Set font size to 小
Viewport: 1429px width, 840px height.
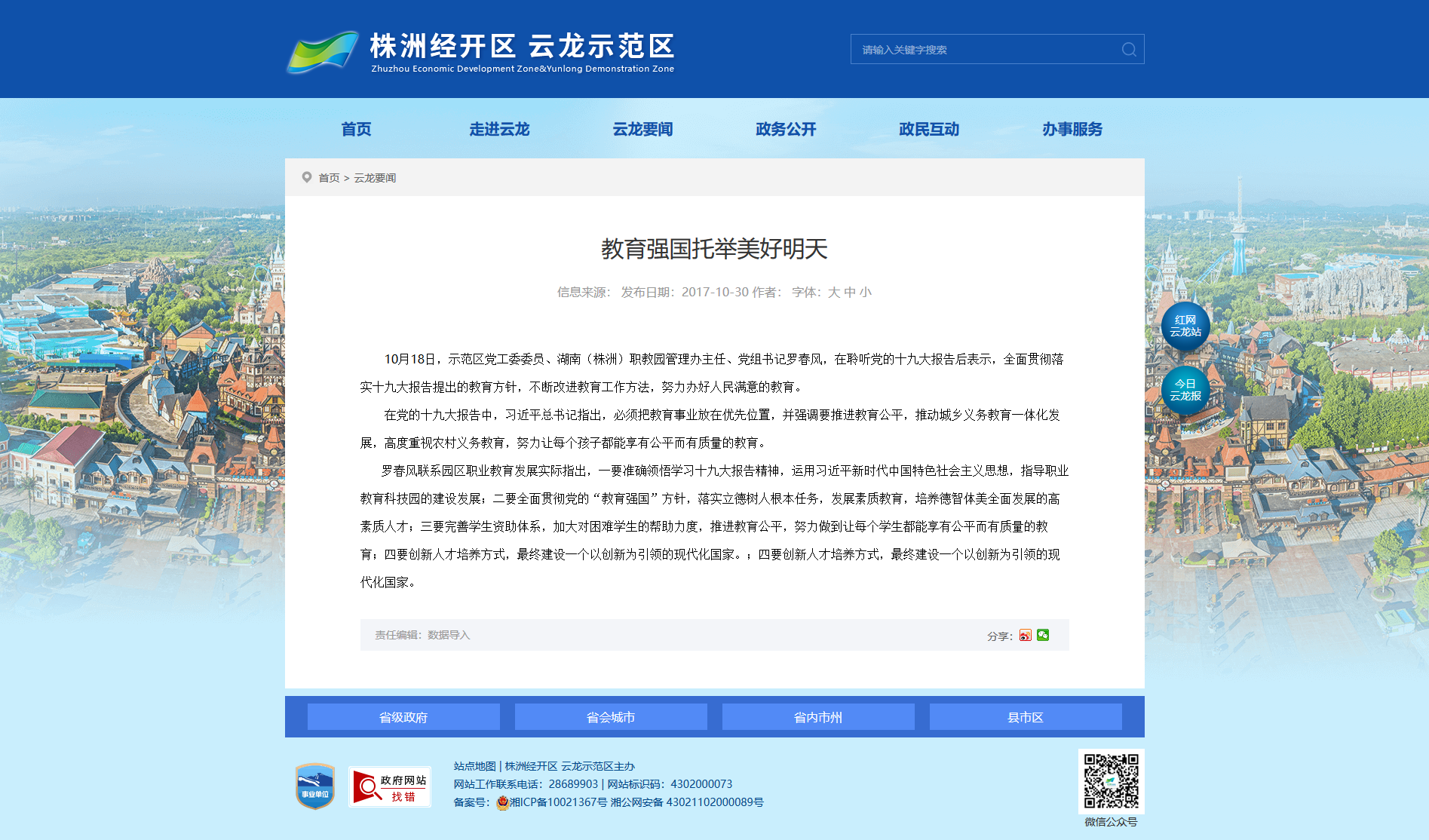[865, 293]
